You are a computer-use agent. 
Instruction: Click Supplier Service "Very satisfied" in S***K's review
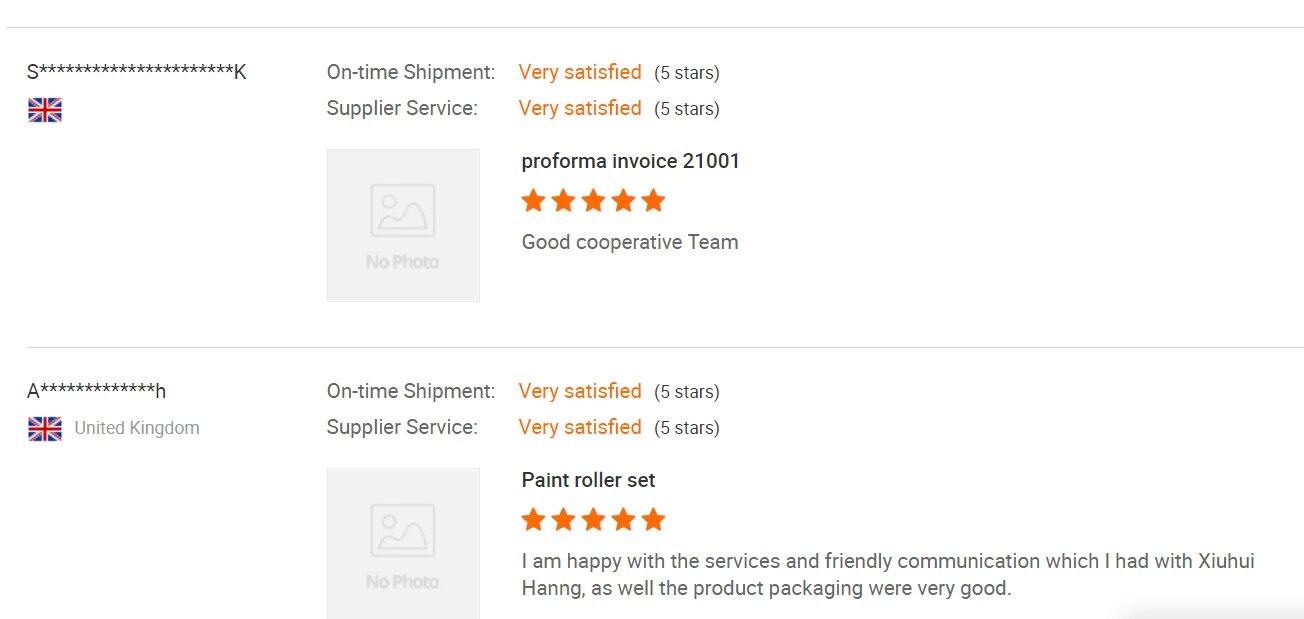(x=580, y=108)
